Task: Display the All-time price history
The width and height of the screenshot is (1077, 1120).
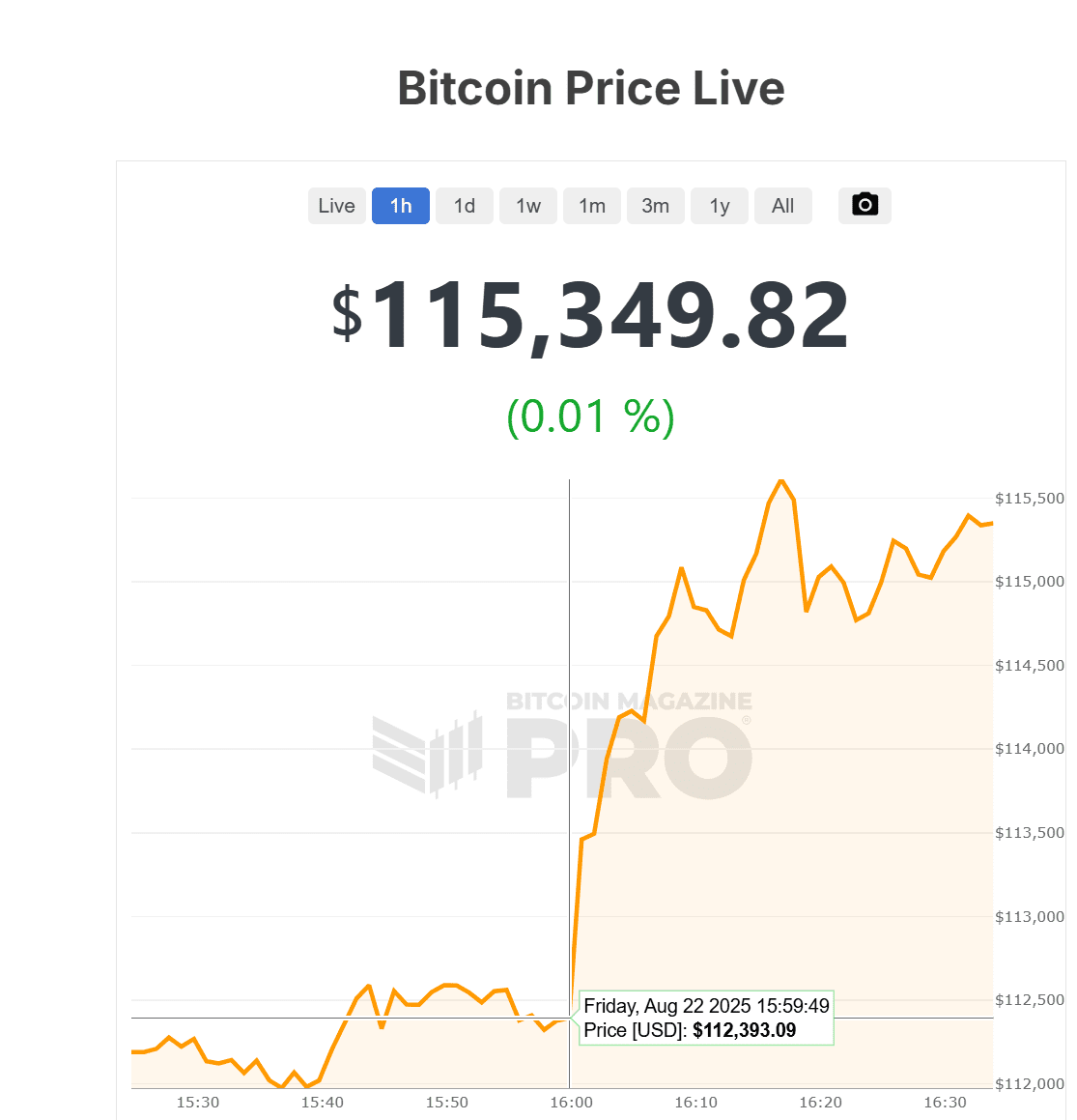Action: pyautogui.click(x=782, y=205)
